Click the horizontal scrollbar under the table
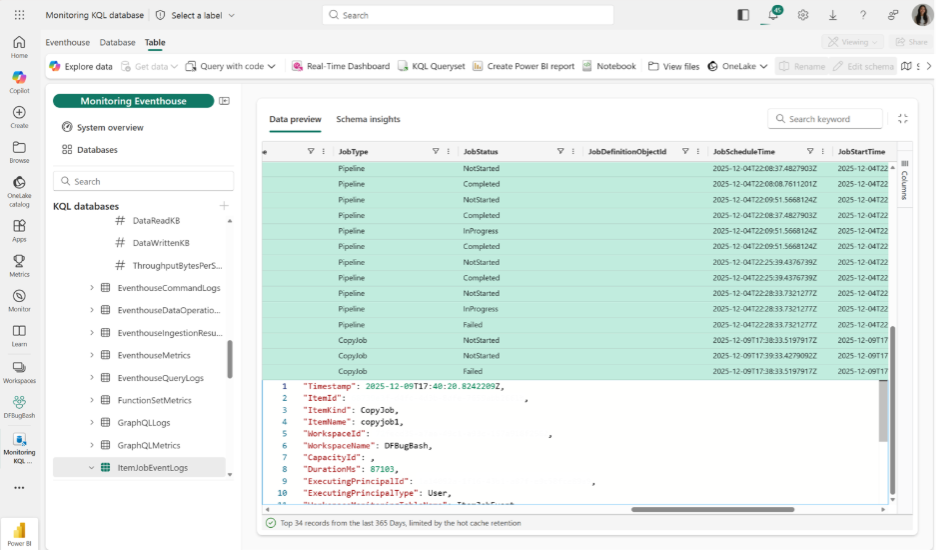The height and width of the screenshot is (550, 936). (712, 509)
